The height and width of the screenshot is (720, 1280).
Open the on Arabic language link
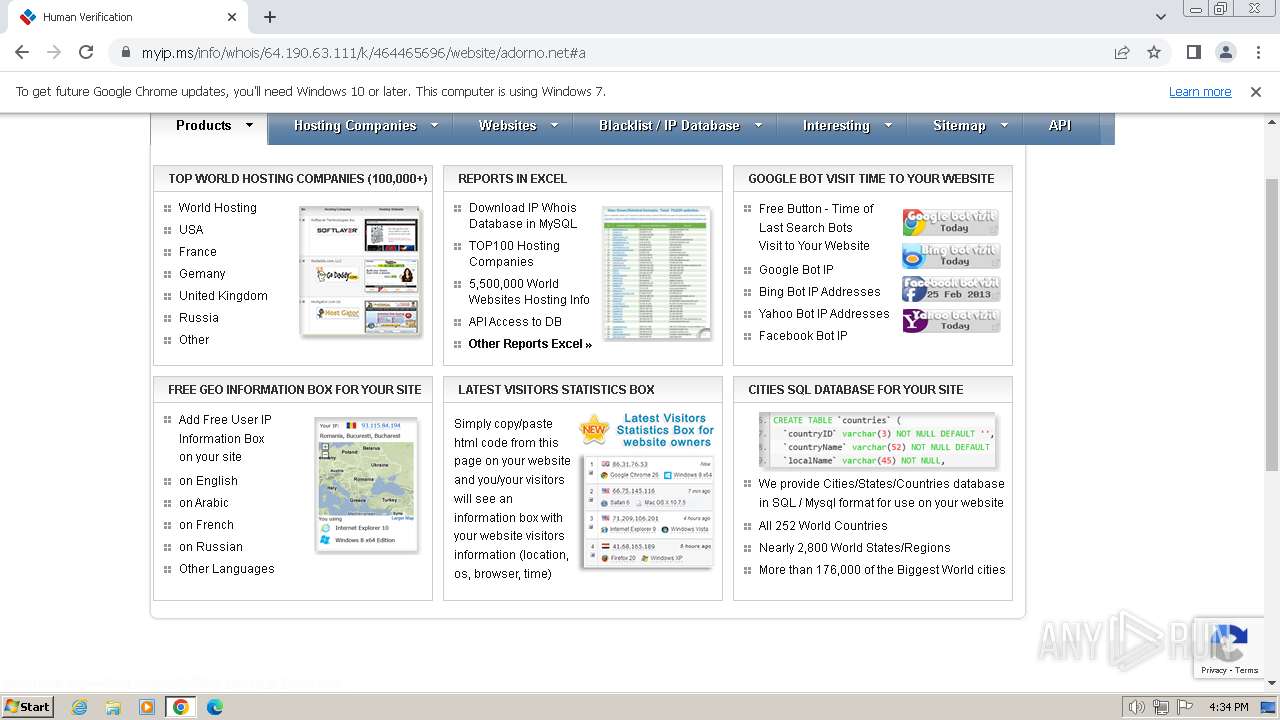[204, 503]
